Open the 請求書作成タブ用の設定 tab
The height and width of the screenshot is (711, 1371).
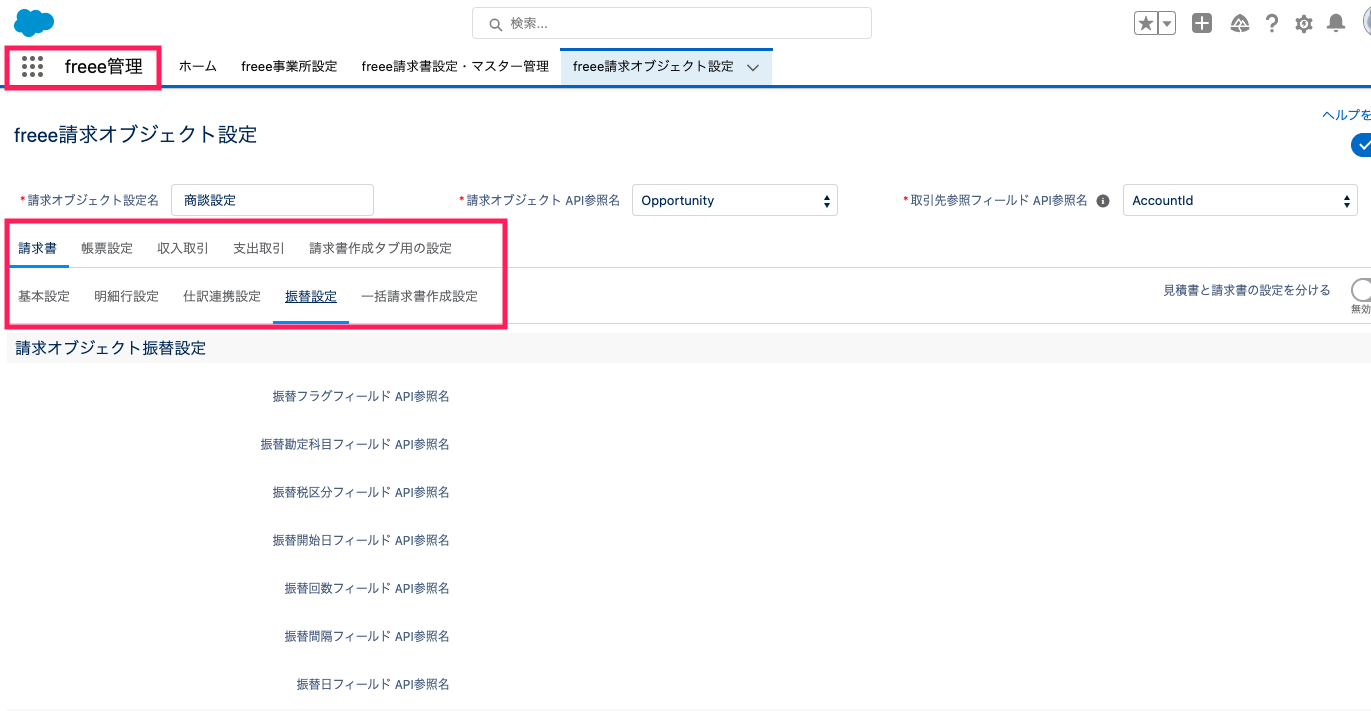(x=381, y=248)
